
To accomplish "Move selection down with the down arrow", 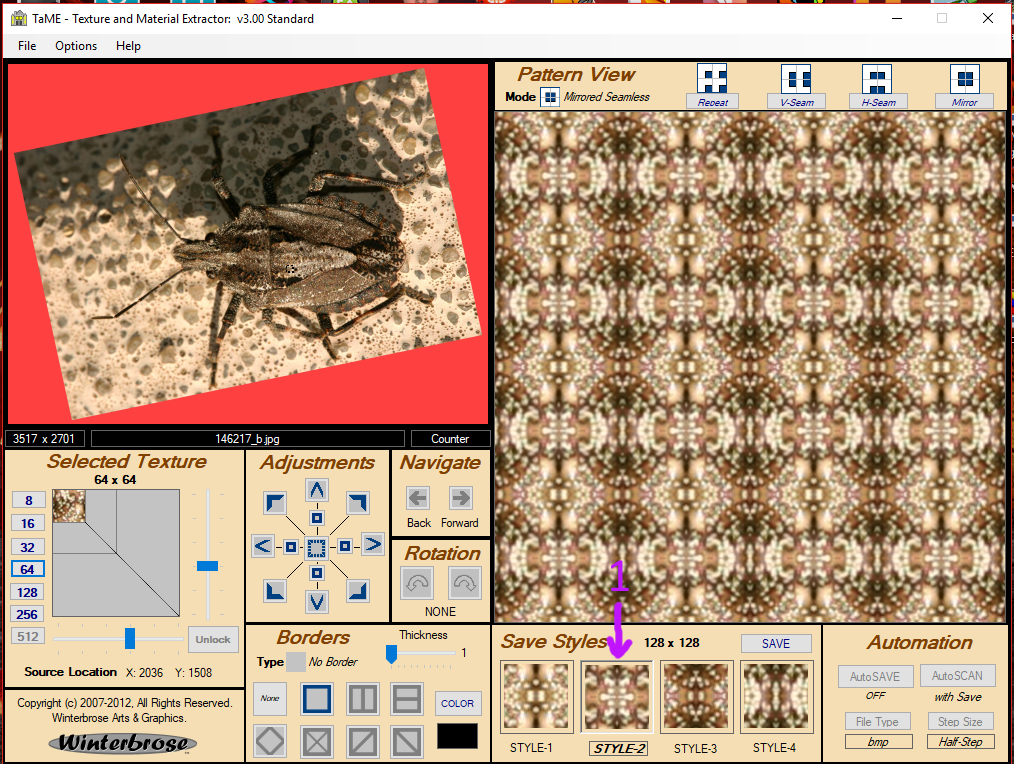I will click(x=317, y=602).
